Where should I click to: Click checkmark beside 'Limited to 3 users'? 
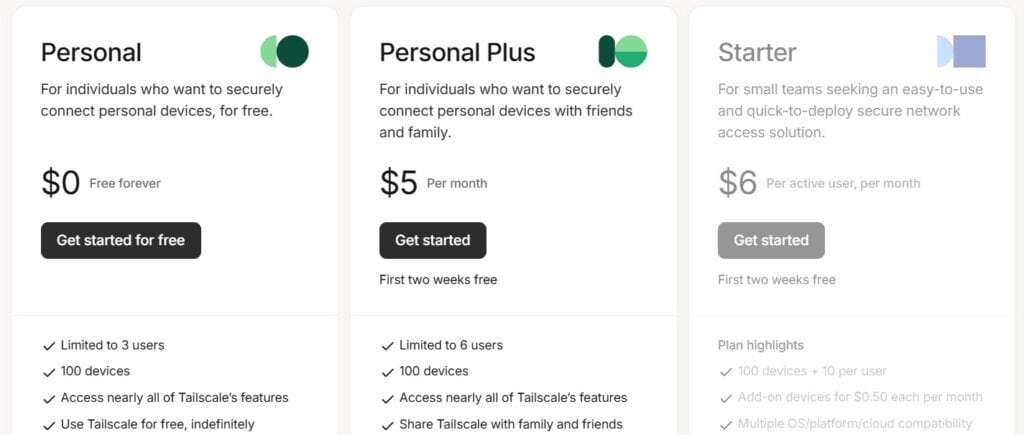click(48, 346)
